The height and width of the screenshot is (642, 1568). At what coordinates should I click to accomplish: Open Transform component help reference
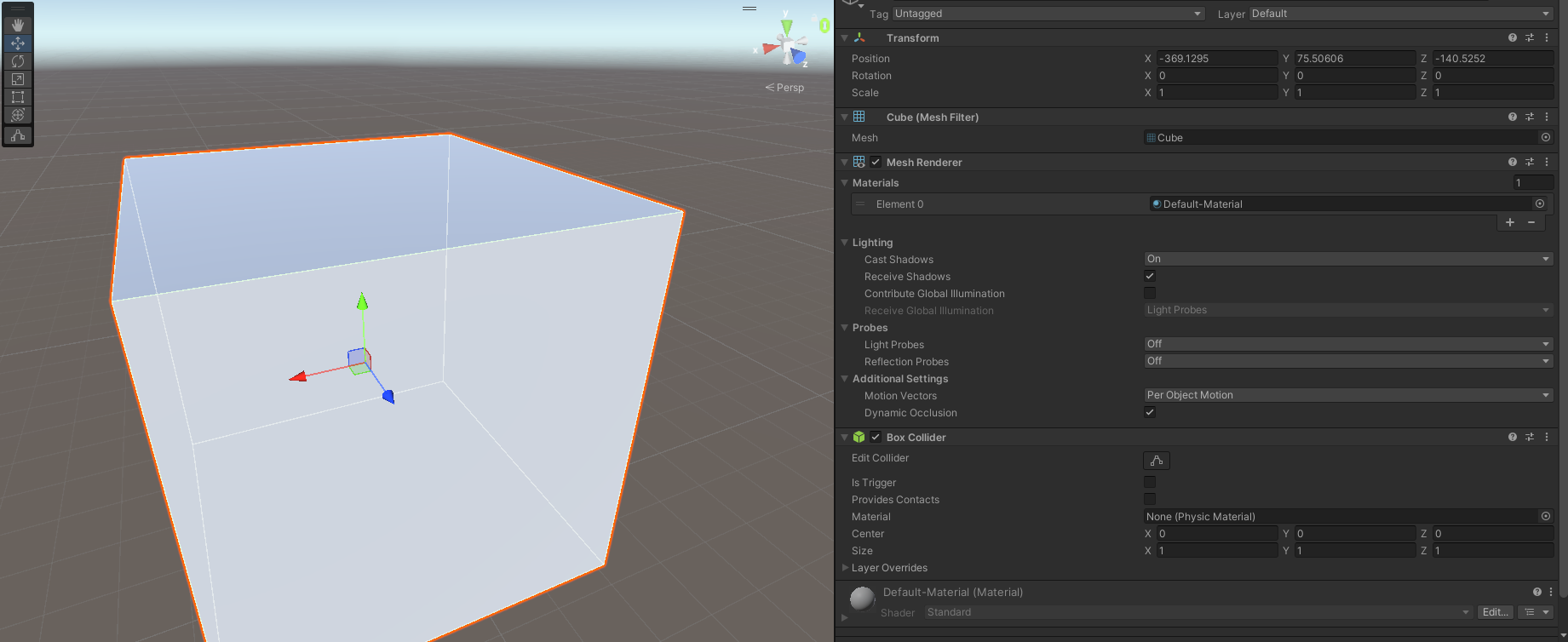pos(1513,37)
